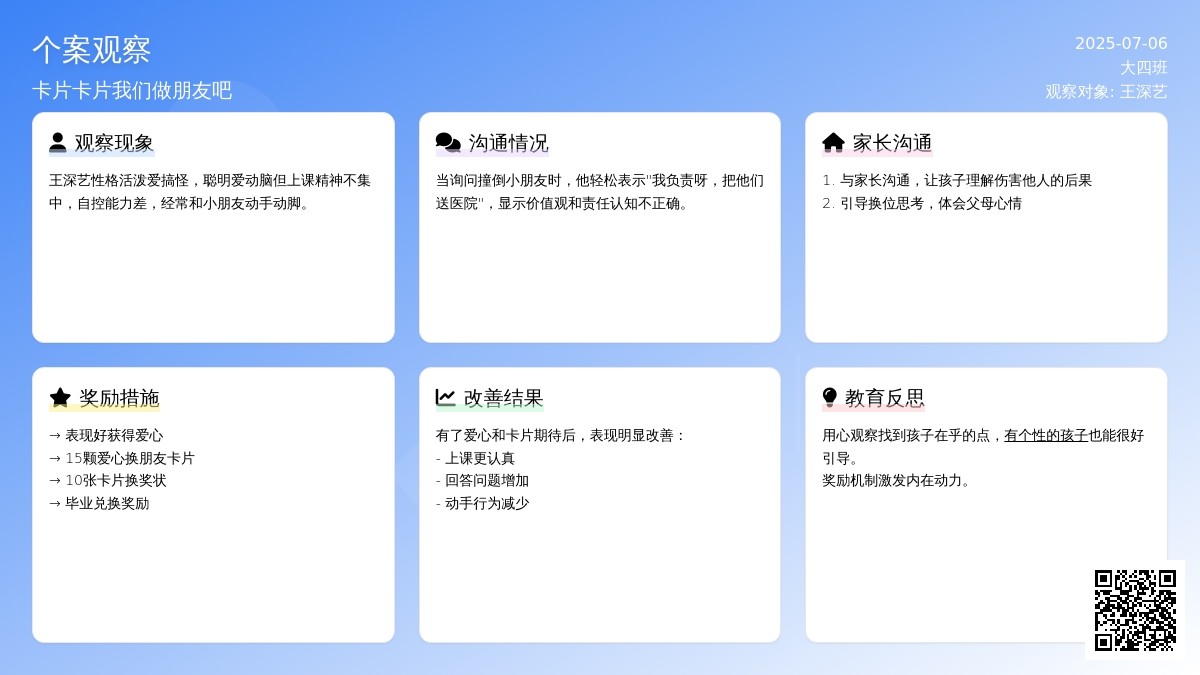
Task: Click the lightbulb icon beside 教育反思
Action: (x=829, y=398)
